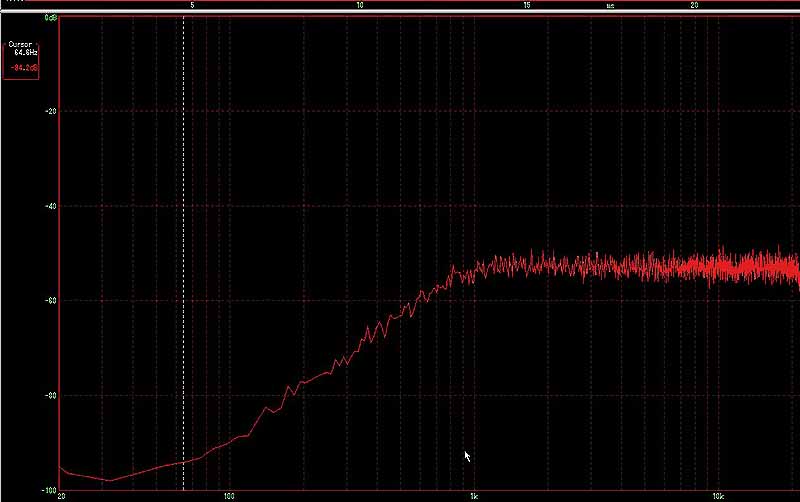Click the 20 Hz frequency axis label
Image resolution: width=800 pixels, height=502 pixels.
[x=62, y=496]
